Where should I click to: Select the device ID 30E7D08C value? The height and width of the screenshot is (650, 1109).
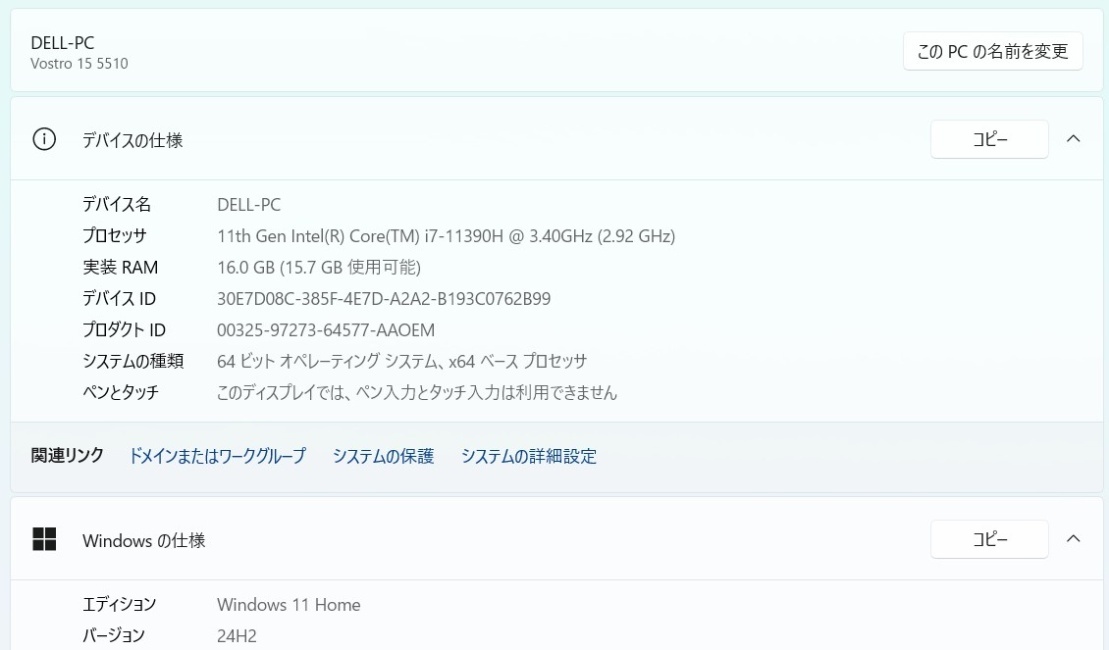(x=384, y=298)
